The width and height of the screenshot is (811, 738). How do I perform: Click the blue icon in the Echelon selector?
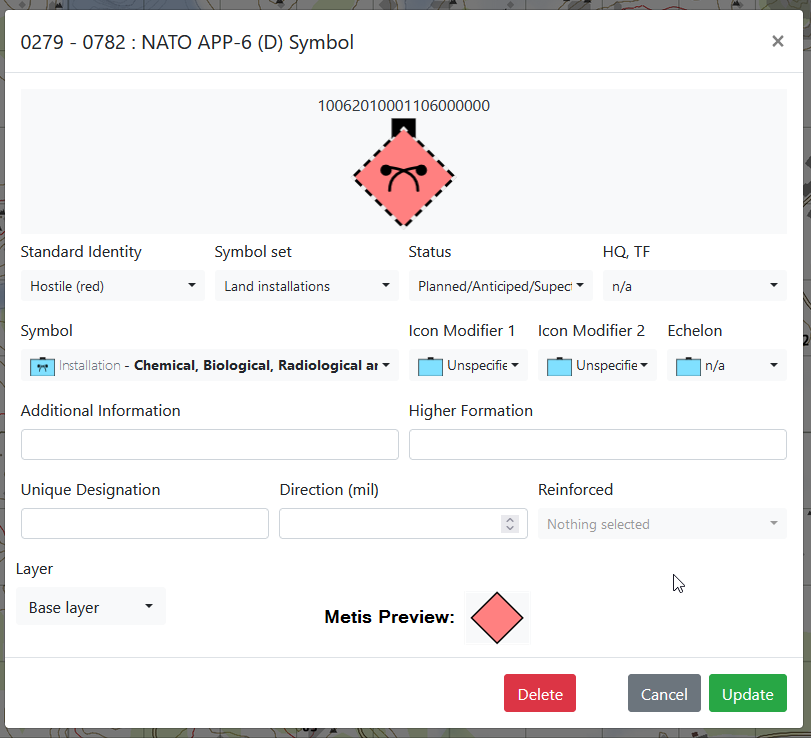click(688, 365)
